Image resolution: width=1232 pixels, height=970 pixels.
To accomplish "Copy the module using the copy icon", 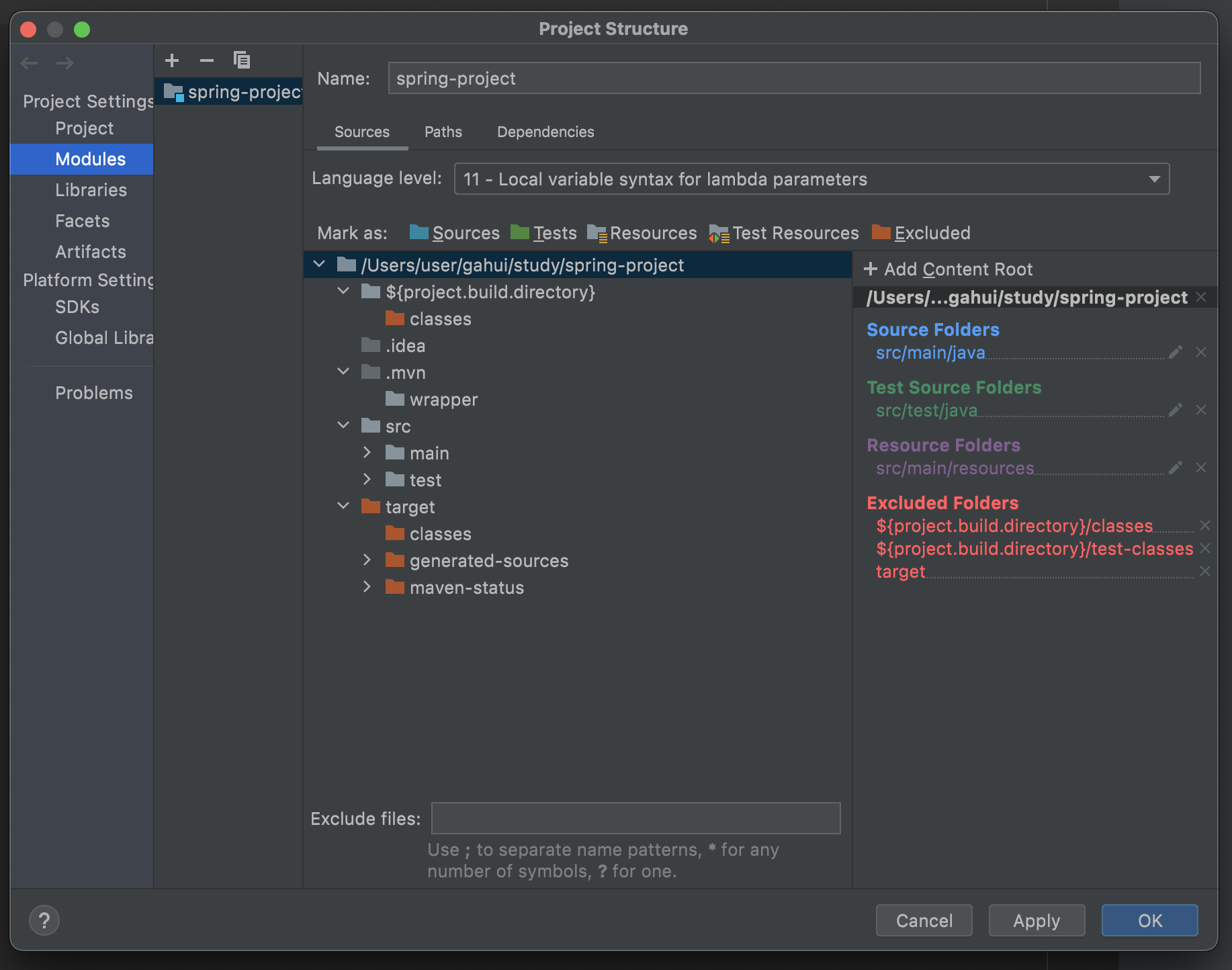I will coord(242,60).
